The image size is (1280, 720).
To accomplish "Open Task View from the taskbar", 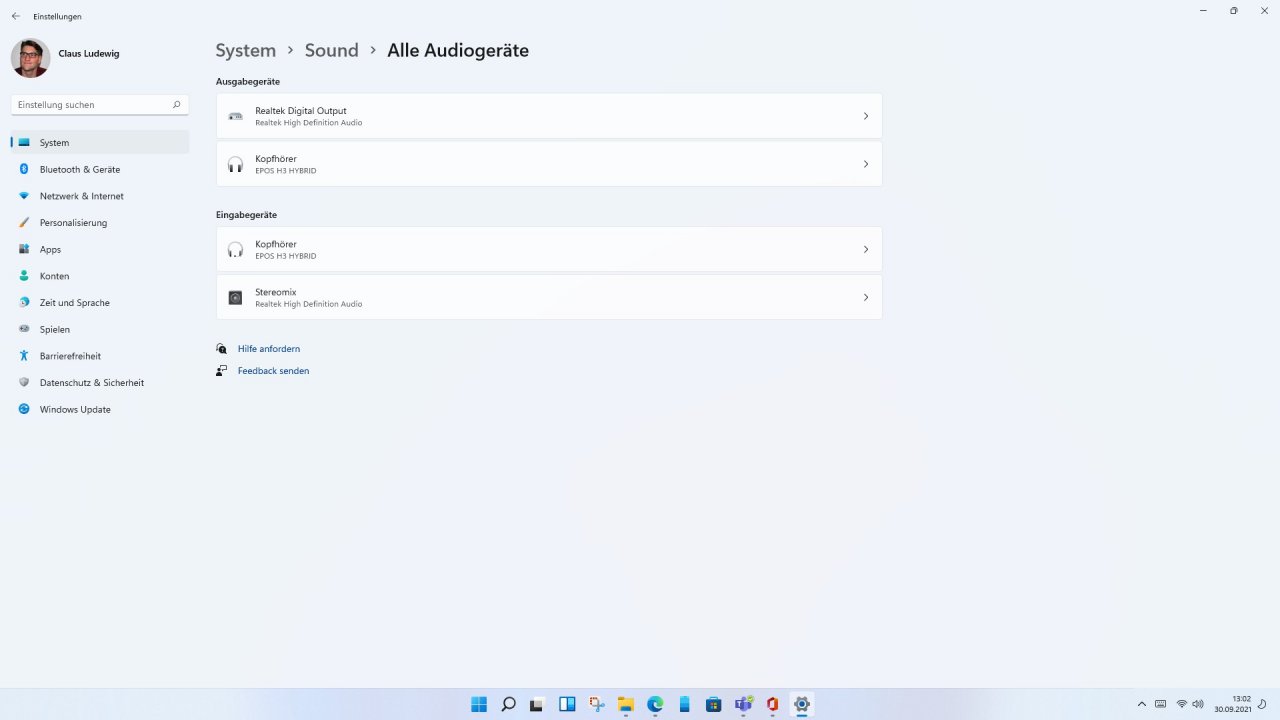I will pyautogui.click(x=537, y=704).
